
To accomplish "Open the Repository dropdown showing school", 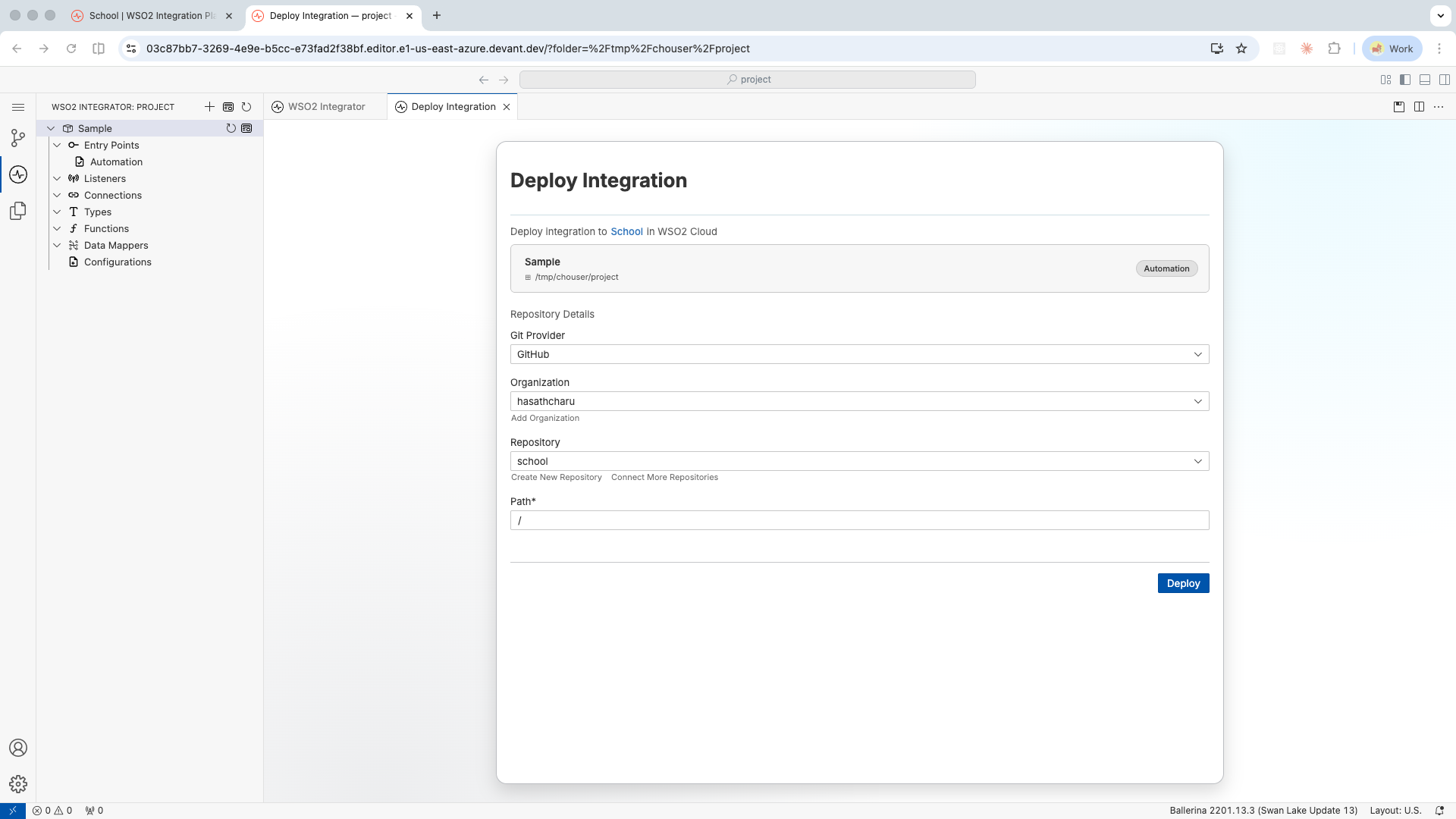I will tap(859, 461).
